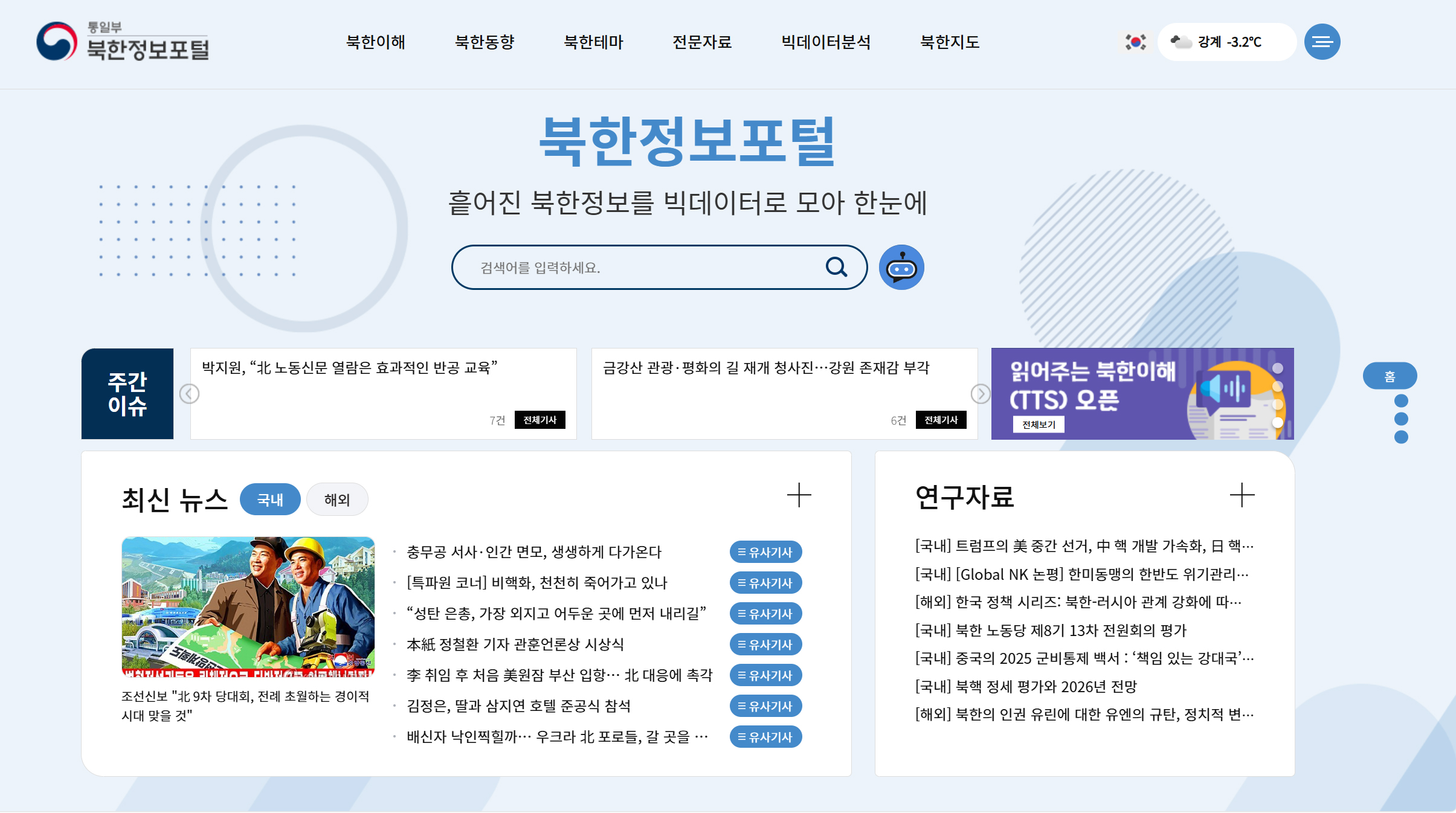Viewport: 1456px width, 813px height.
Task: Click 유사기사 for 충무공 article
Action: [765, 552]
